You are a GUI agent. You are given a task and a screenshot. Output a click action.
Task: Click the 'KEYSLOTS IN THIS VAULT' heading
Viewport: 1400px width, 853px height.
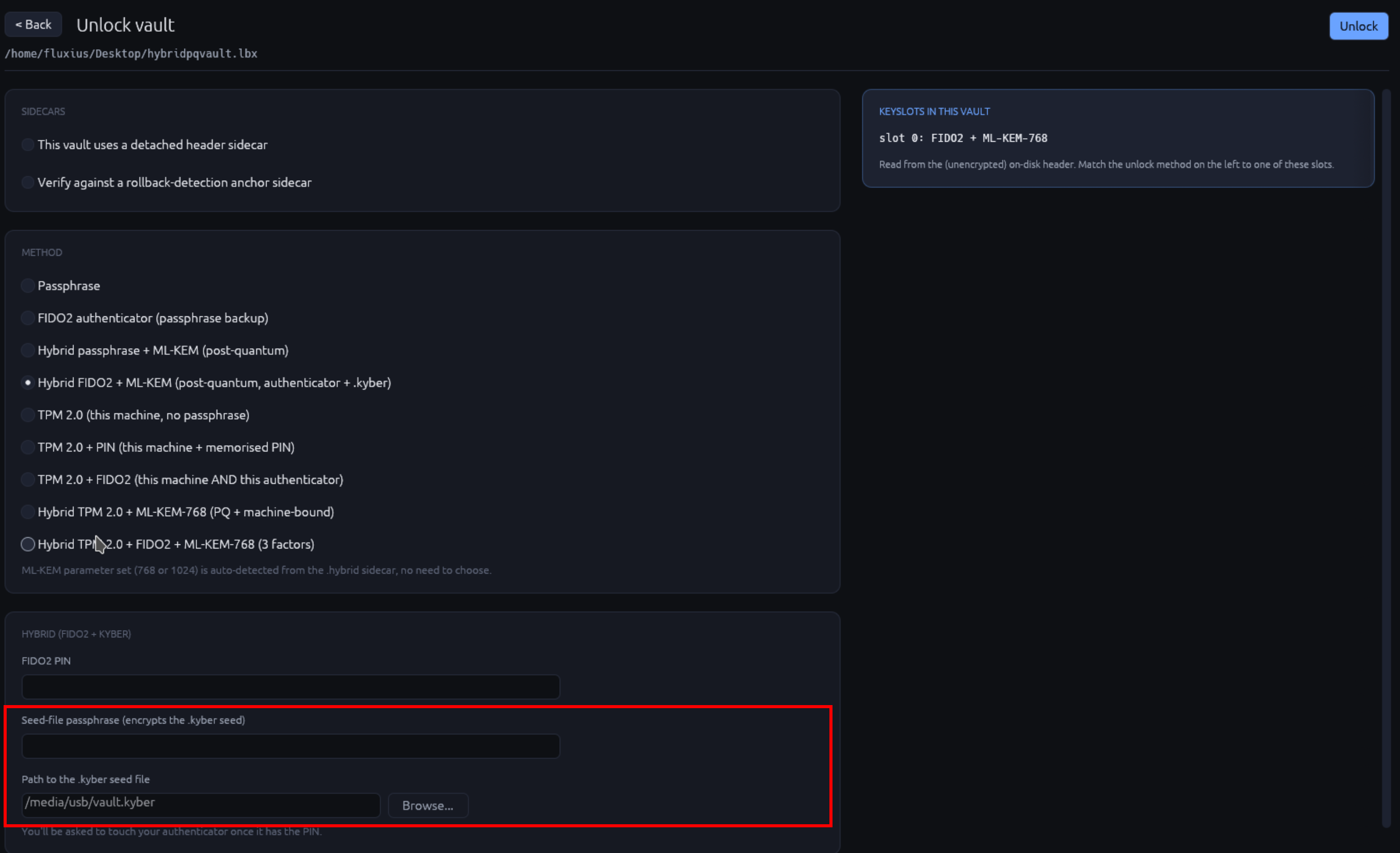(x=934, y=111)
